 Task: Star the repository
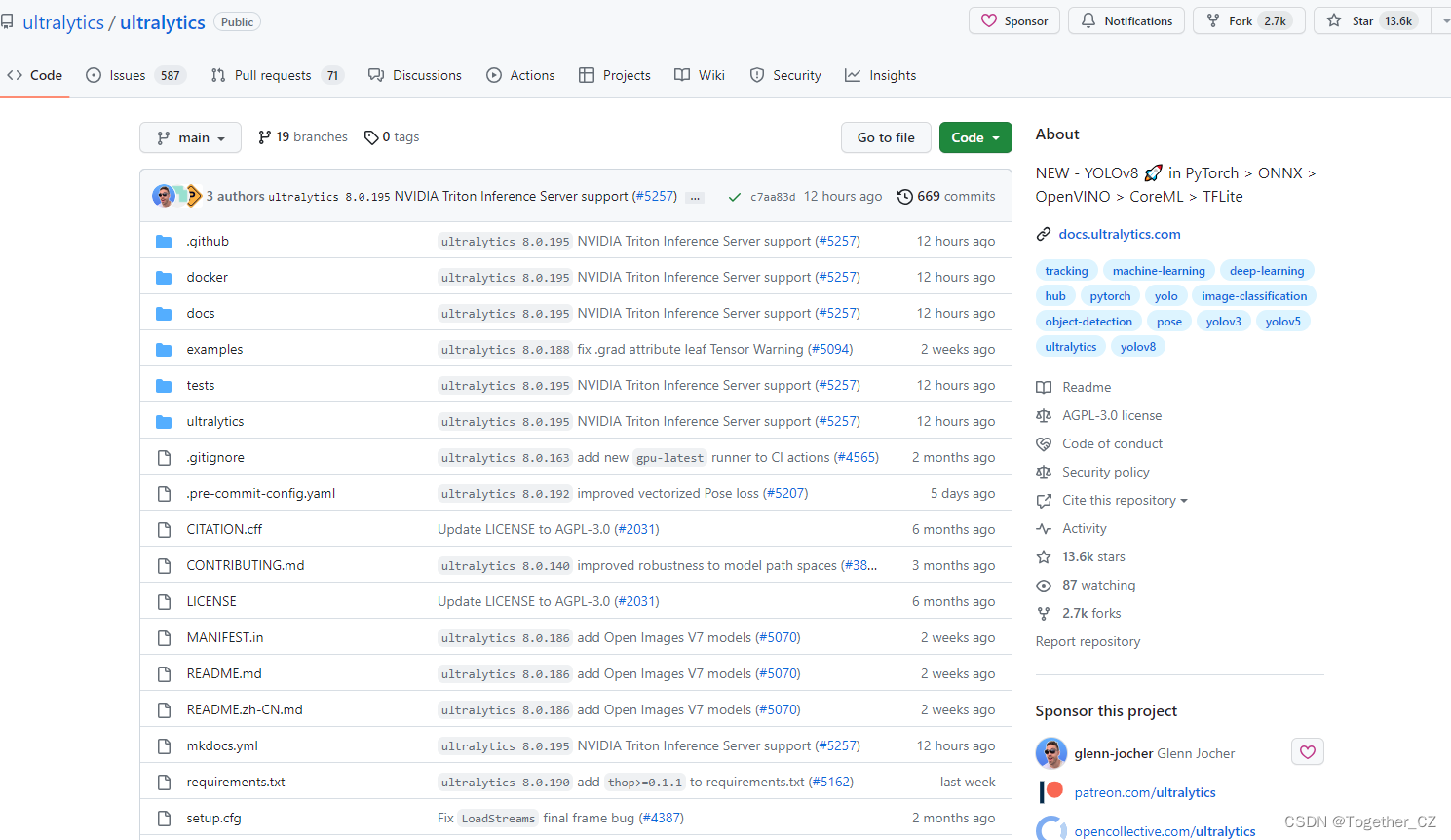coord(1372,20)
